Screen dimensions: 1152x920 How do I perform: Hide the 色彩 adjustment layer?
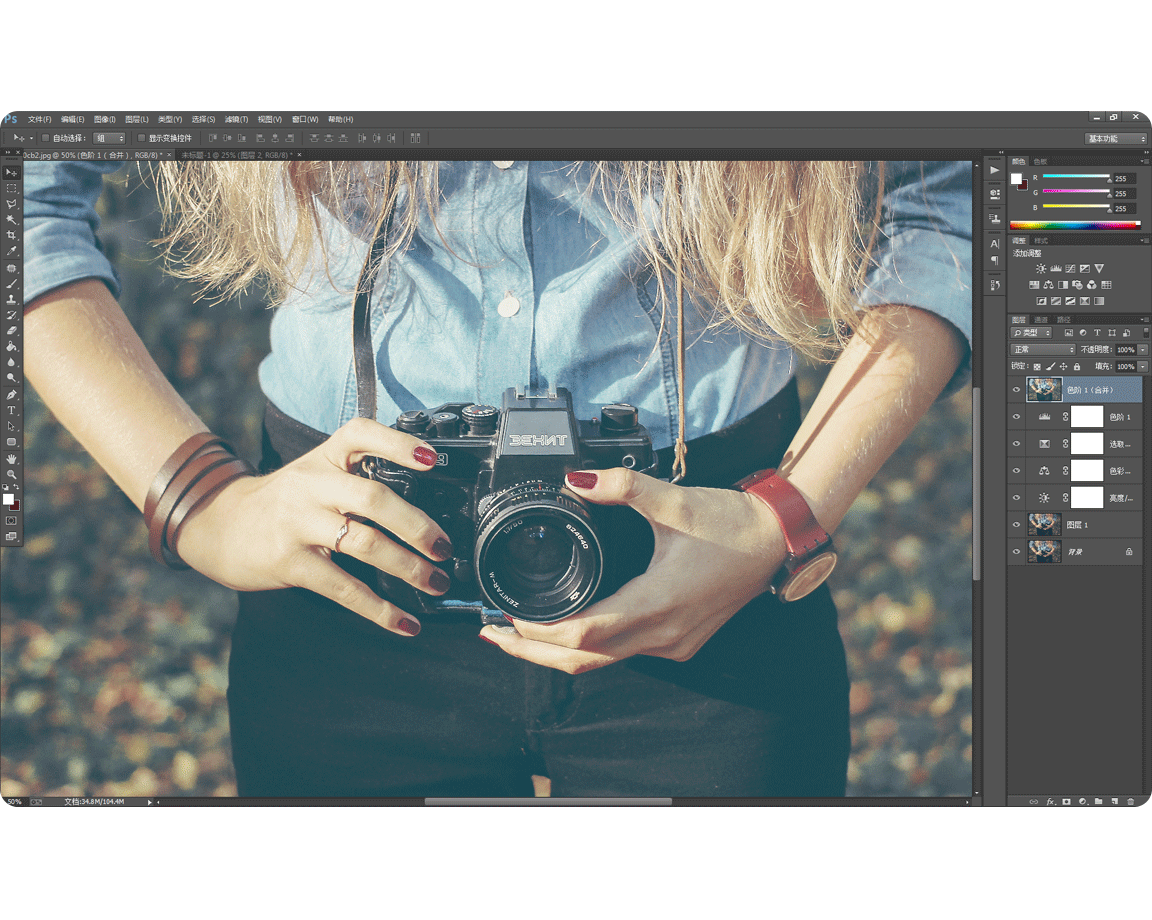[x=1017, y=471]
